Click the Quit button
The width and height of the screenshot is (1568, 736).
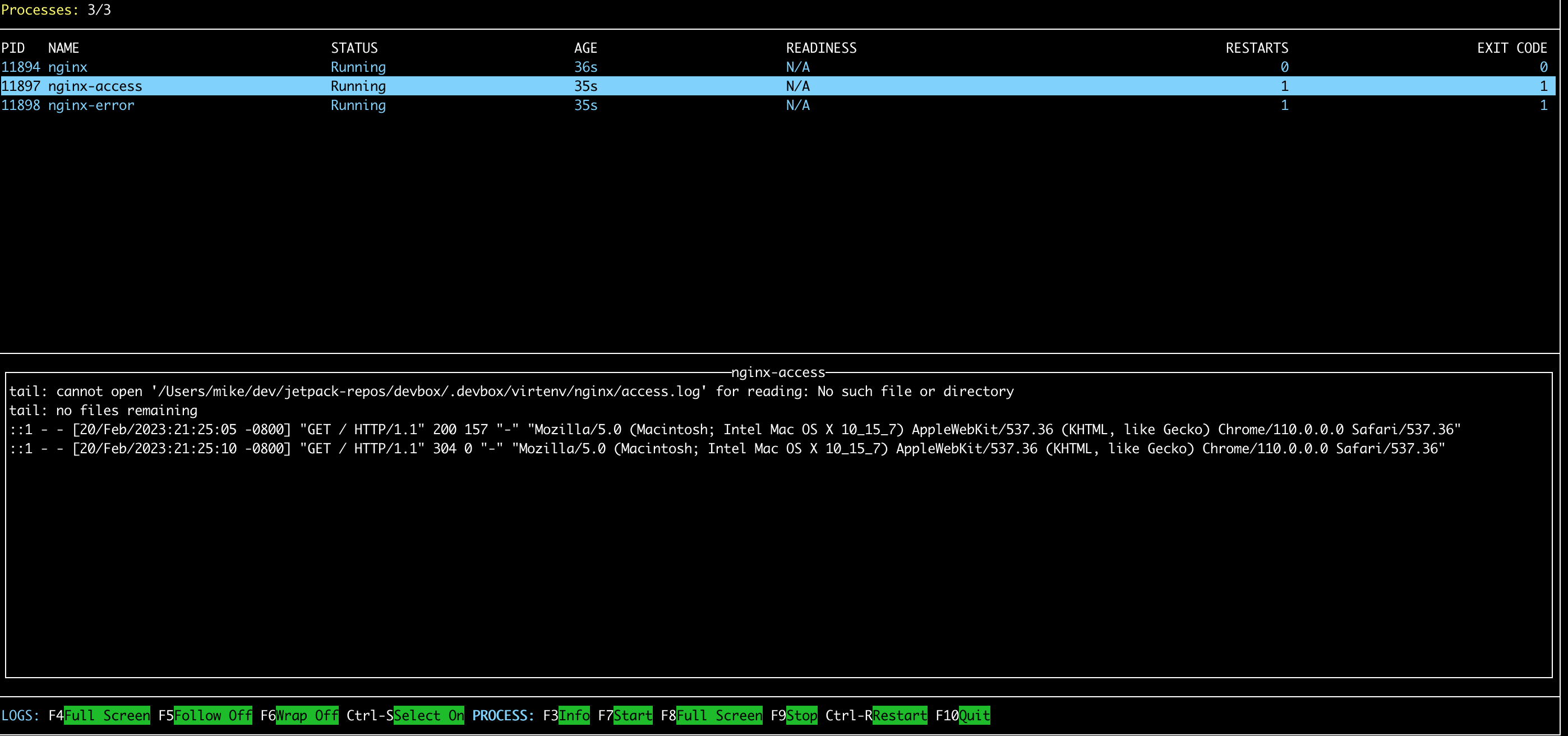tap(974, 715)
